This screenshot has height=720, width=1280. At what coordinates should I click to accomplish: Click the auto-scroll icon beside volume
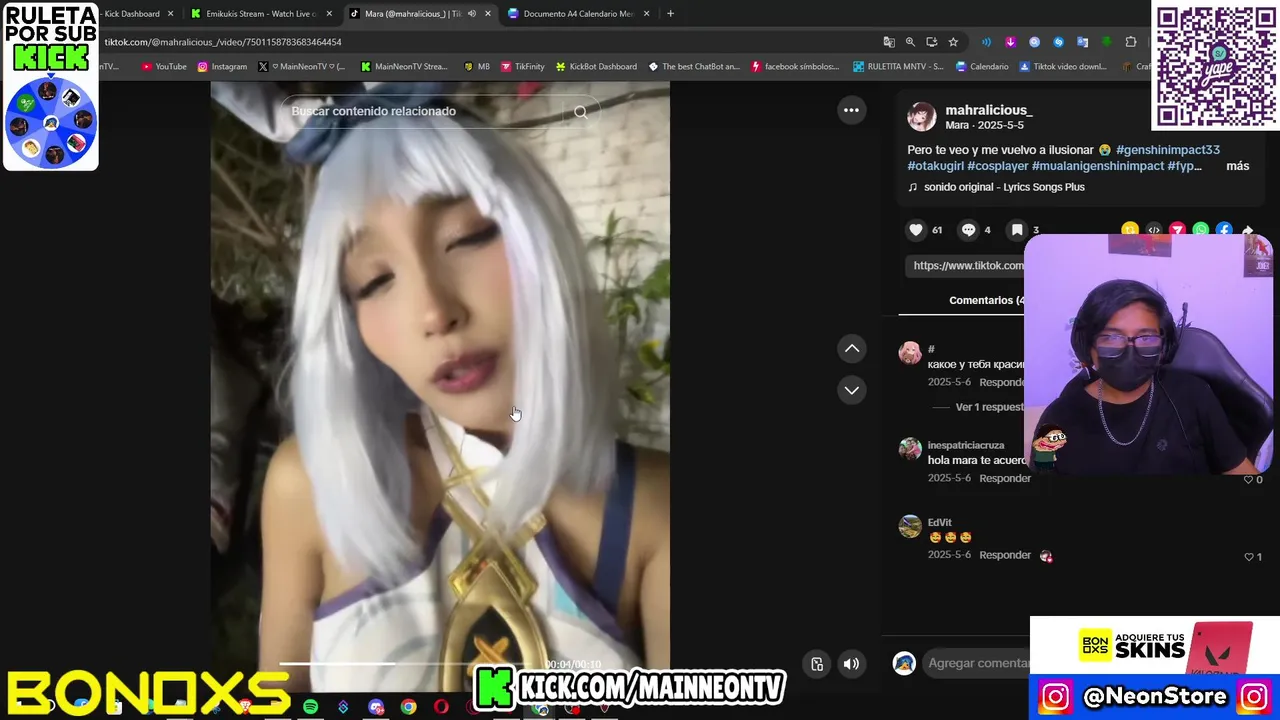point(817,664)
